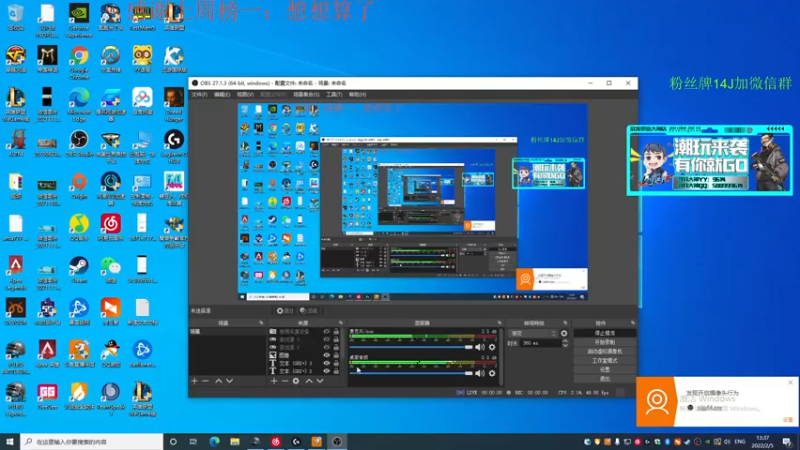The width and height of the screenshot is (800, 450).
Task: Open File Explorer from the taskbar
Action: coord(235,441)
